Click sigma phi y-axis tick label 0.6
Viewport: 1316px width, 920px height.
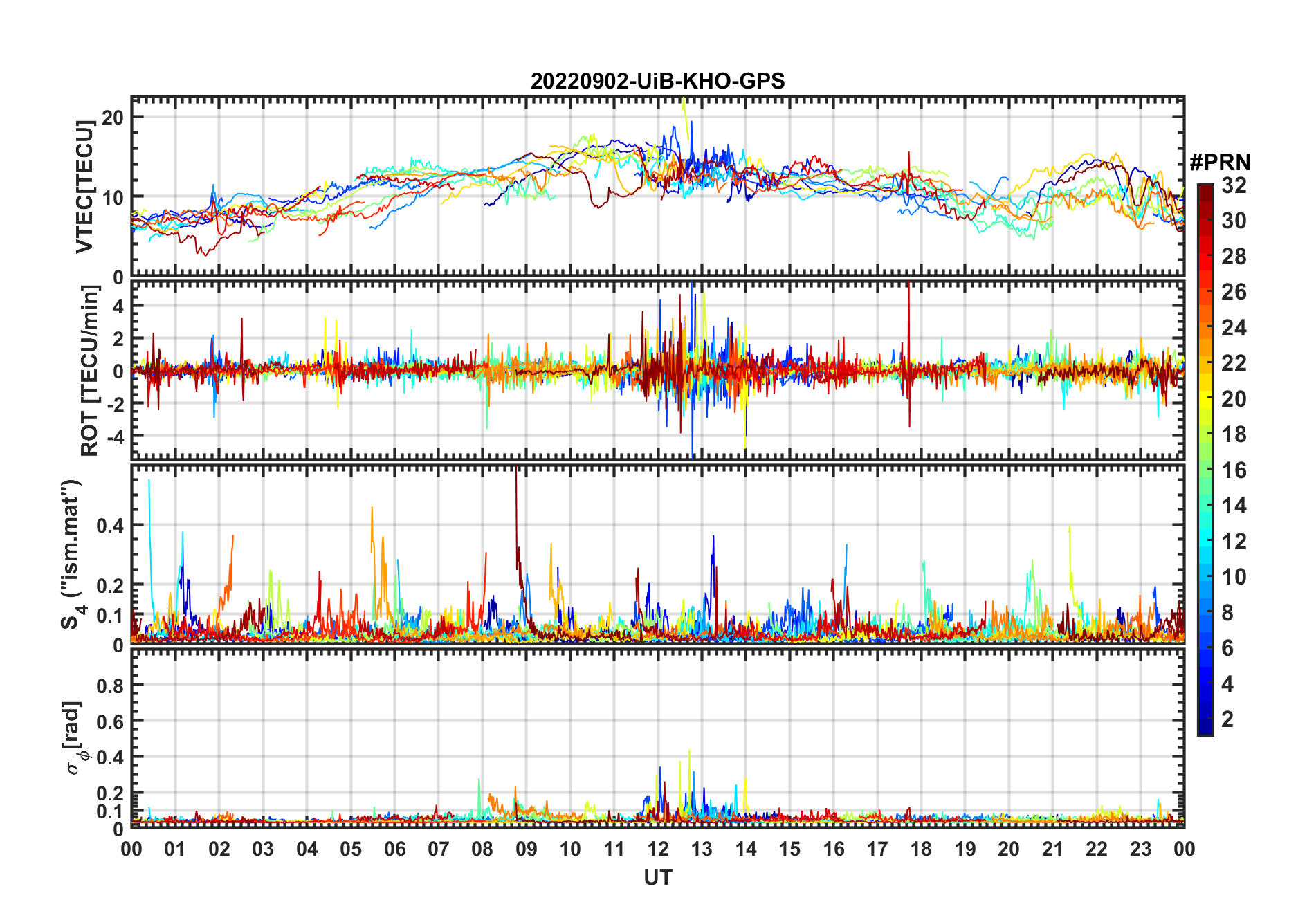(x=110, y=721)
